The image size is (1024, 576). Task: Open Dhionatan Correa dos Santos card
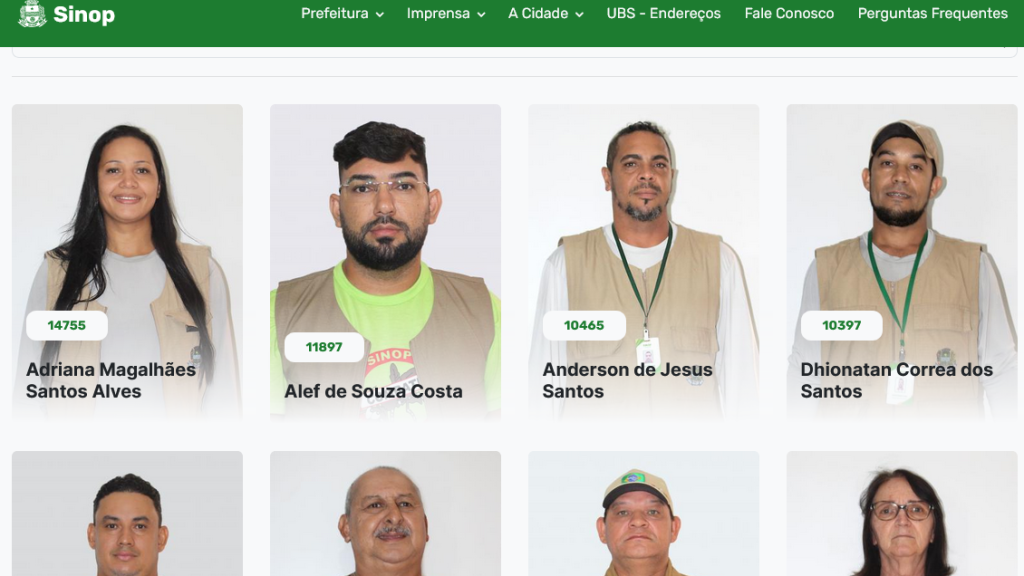pos(902,262)
